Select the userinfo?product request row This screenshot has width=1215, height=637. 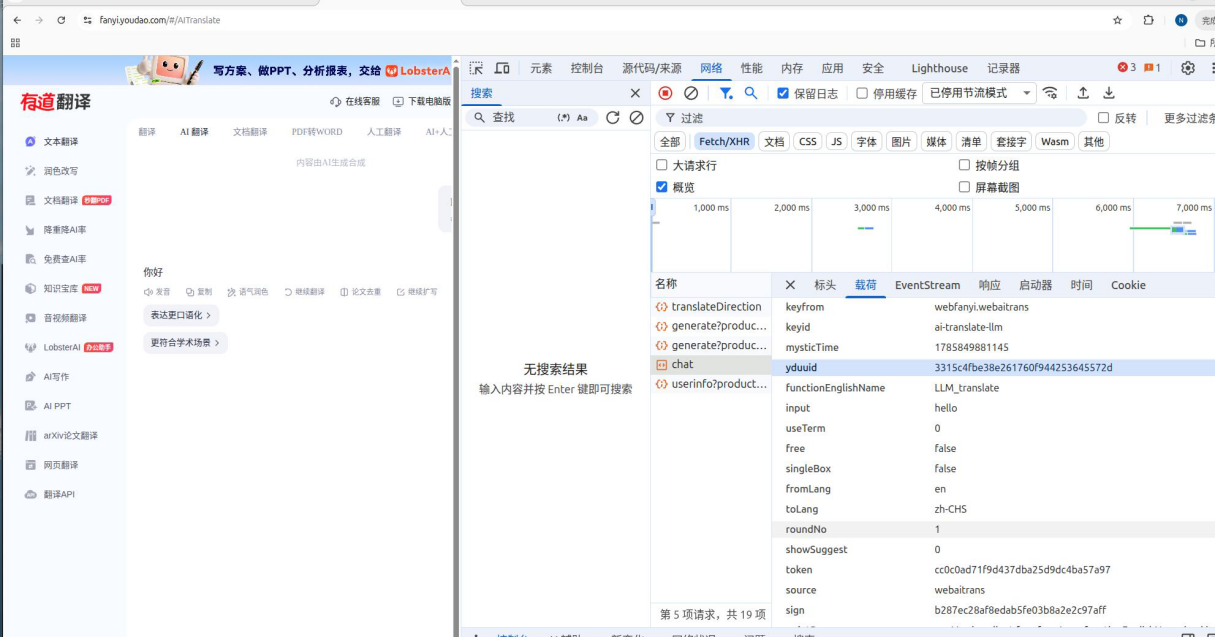click(711, 384)
